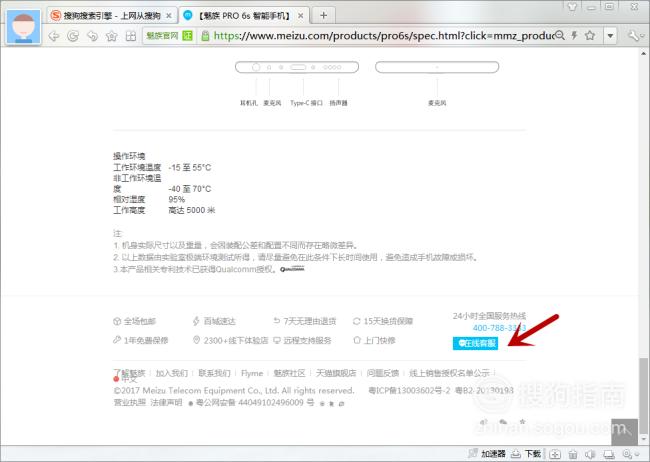Click the undo closed tab arrow

(x=92, y=36)
